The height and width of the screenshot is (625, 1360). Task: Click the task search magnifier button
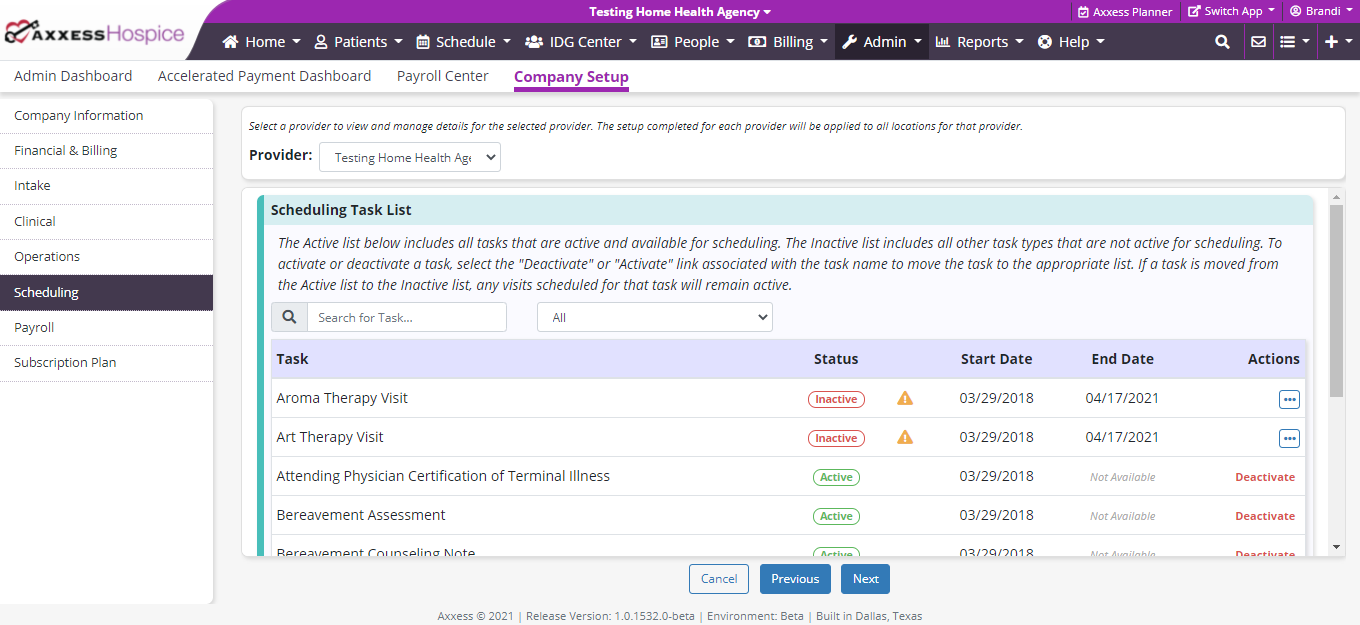[289, 317]
